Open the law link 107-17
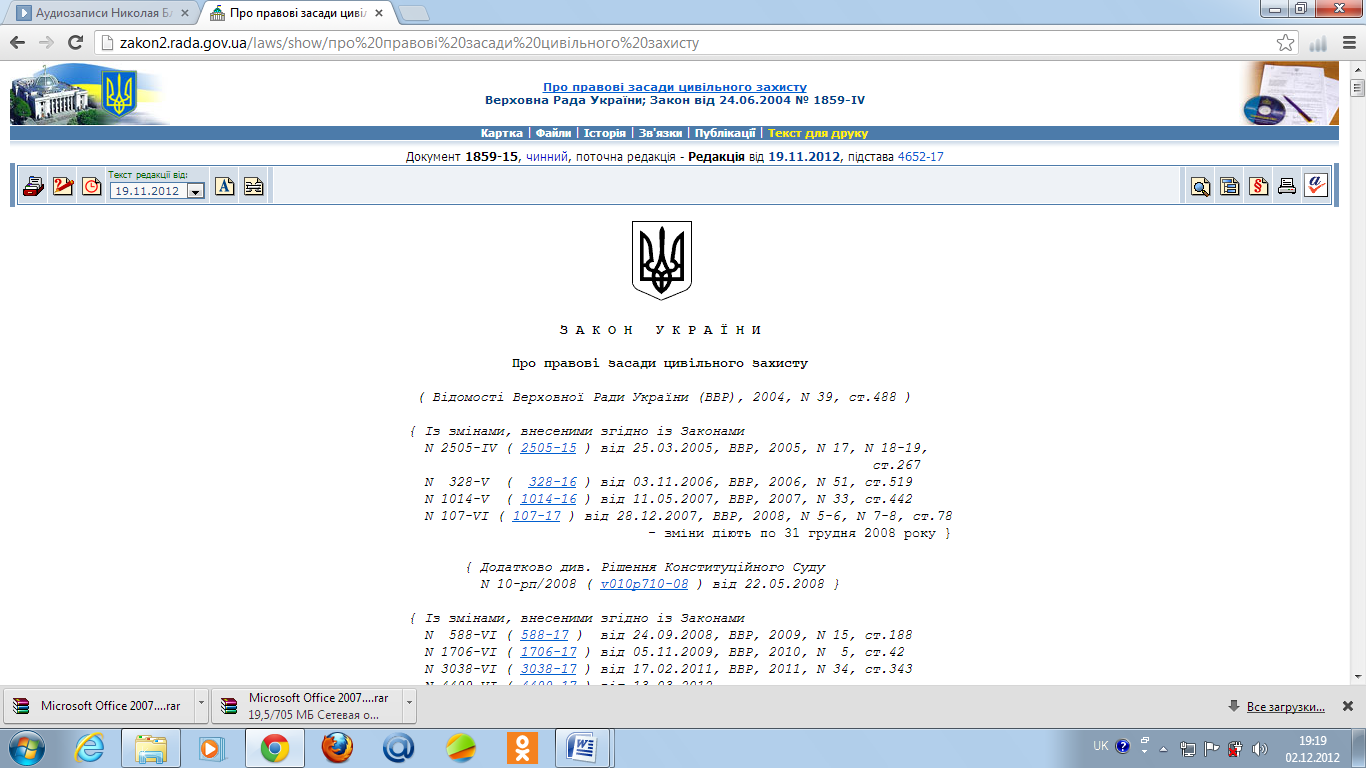The image size is (1366, 768). click(536, 516)
